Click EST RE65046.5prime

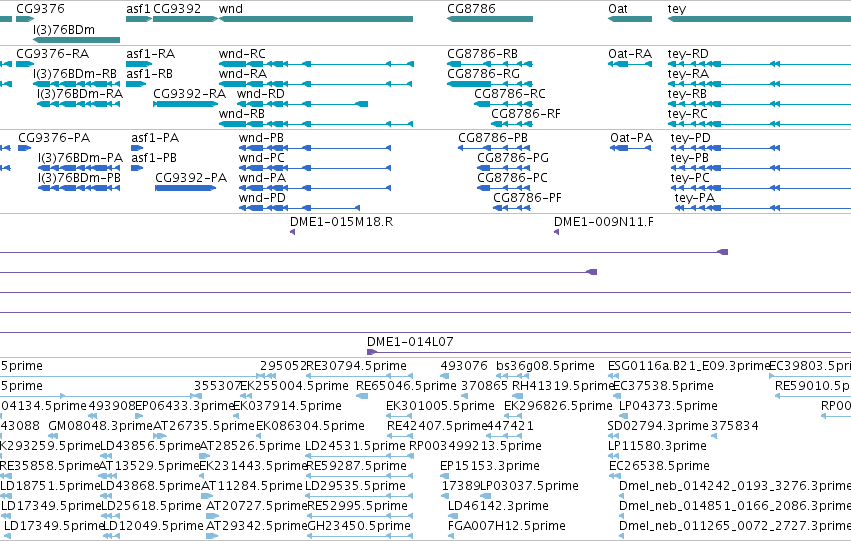pos(406,386)
